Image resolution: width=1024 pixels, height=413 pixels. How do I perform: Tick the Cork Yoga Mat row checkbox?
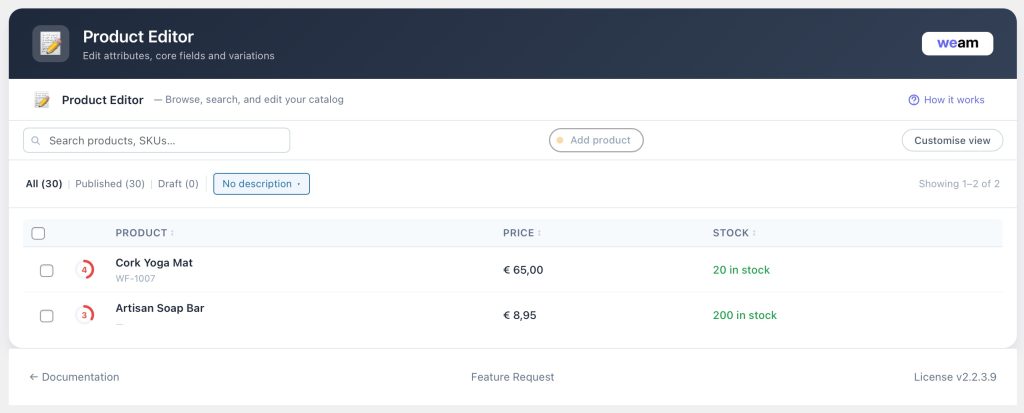46,270
